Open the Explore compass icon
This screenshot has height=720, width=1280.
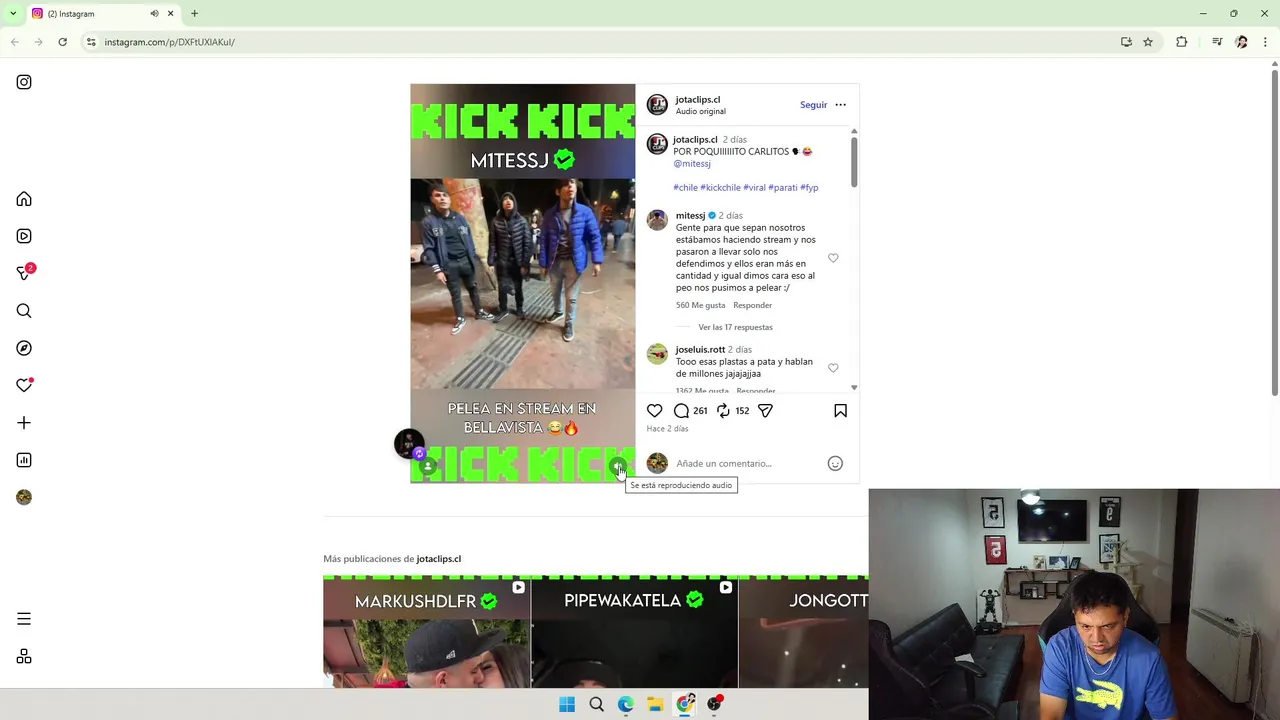tap(24, 348)
